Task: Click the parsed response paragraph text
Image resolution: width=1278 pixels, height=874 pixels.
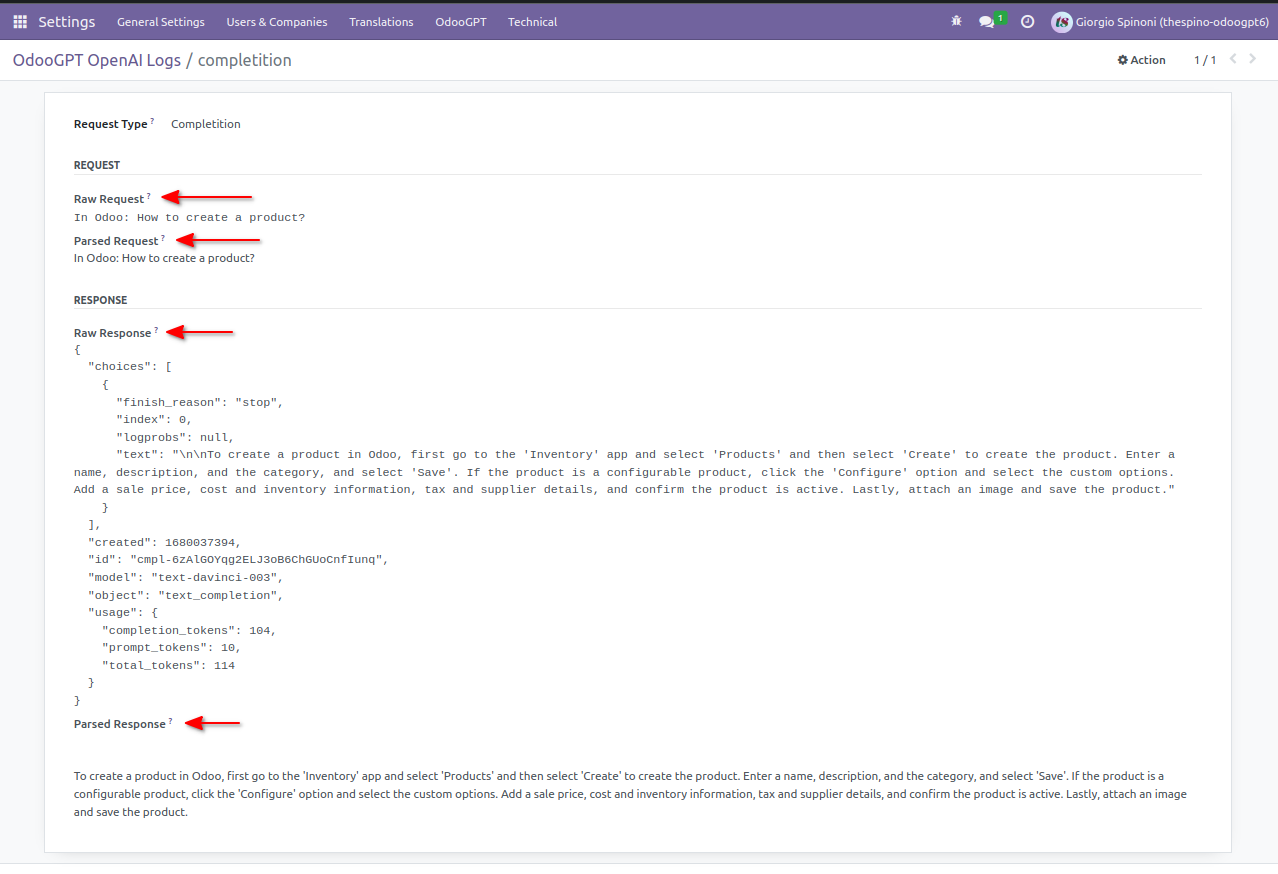Action: (x=630, y=794)
